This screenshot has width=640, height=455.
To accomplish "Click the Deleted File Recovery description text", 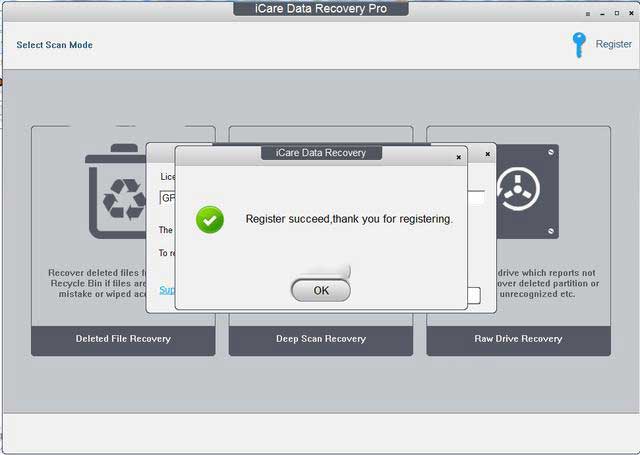I will 97,283.
